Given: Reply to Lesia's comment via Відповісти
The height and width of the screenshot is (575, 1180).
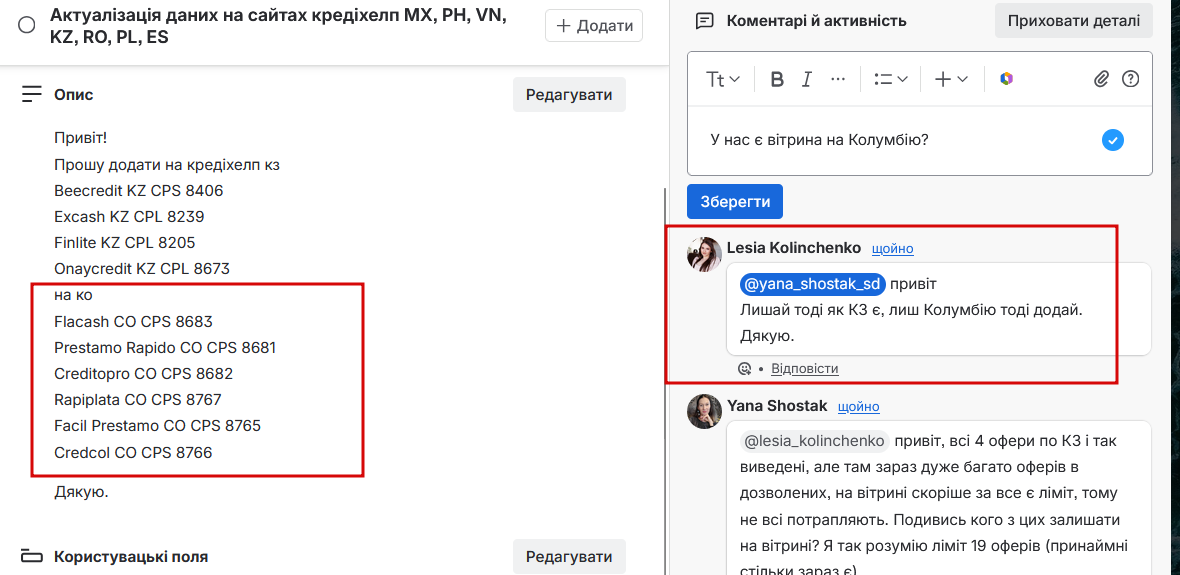Looking at the screenshot, I should pyautogui.click(x=804, y=369).
